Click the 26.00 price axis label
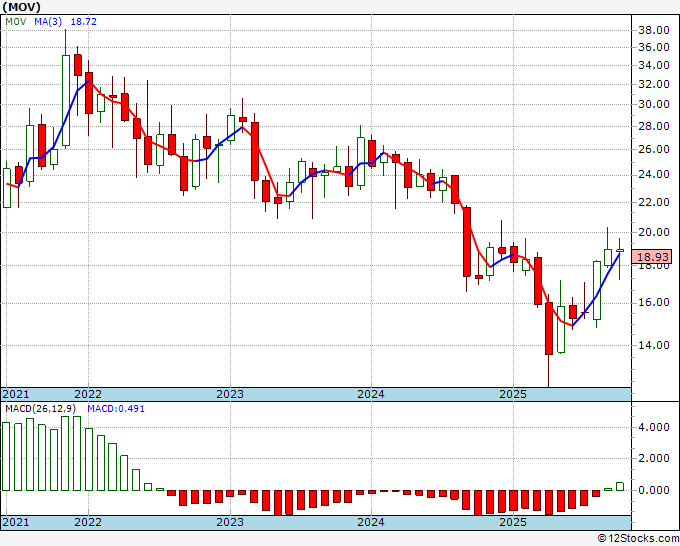The height and width of the screenshot is (546, 680). tap(654, 149)
